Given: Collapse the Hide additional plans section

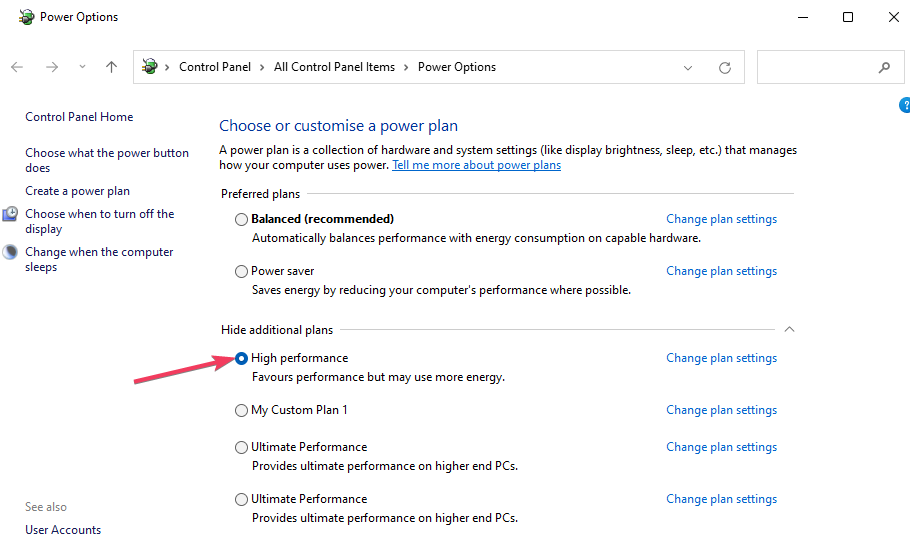Looking at the screenshot, I should (x=789, y=329).
